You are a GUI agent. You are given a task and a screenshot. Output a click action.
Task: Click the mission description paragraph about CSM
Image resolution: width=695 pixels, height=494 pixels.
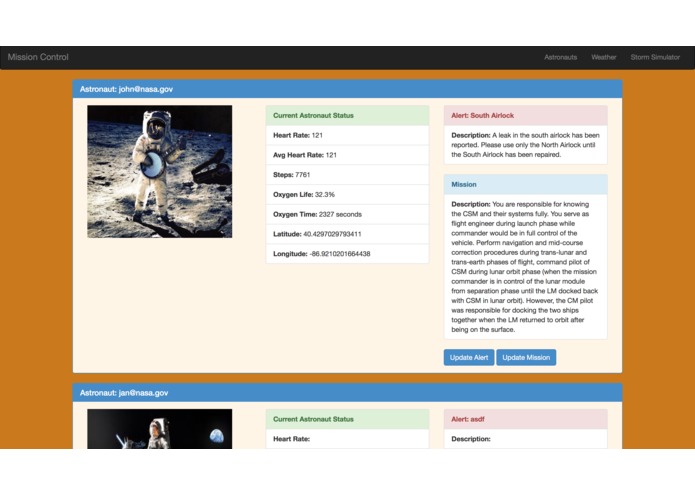[526, 267]
